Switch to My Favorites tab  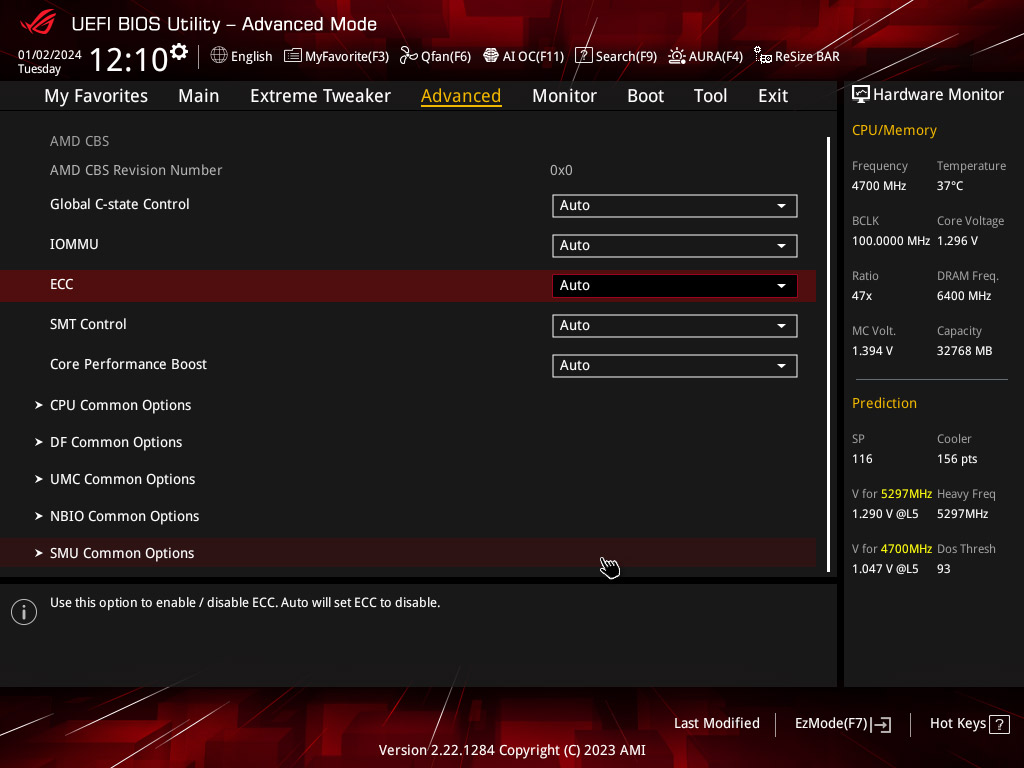[96, 96]
